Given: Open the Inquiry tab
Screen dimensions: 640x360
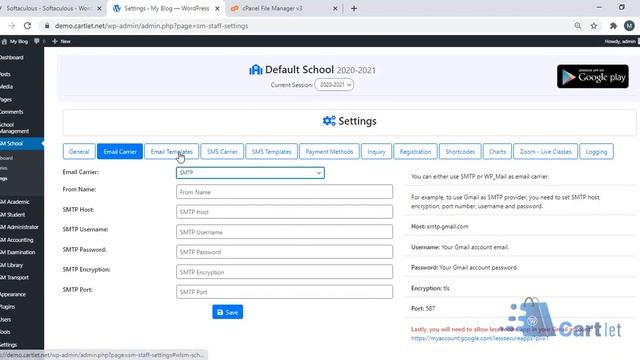Looking at the screenshot, I should tap(376, 151).
